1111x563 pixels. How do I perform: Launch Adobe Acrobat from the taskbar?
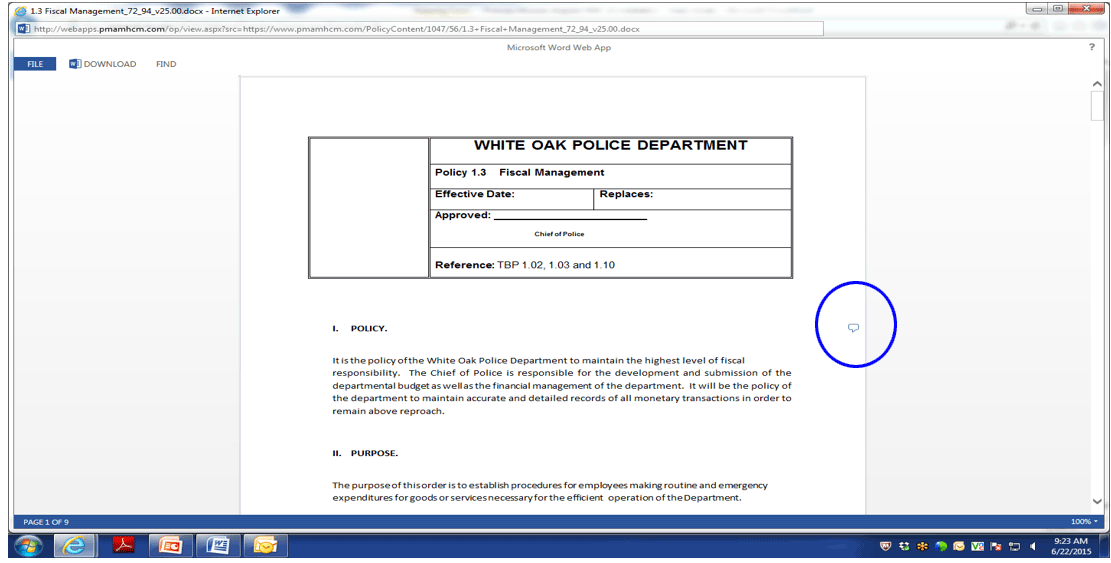point(122,545)
